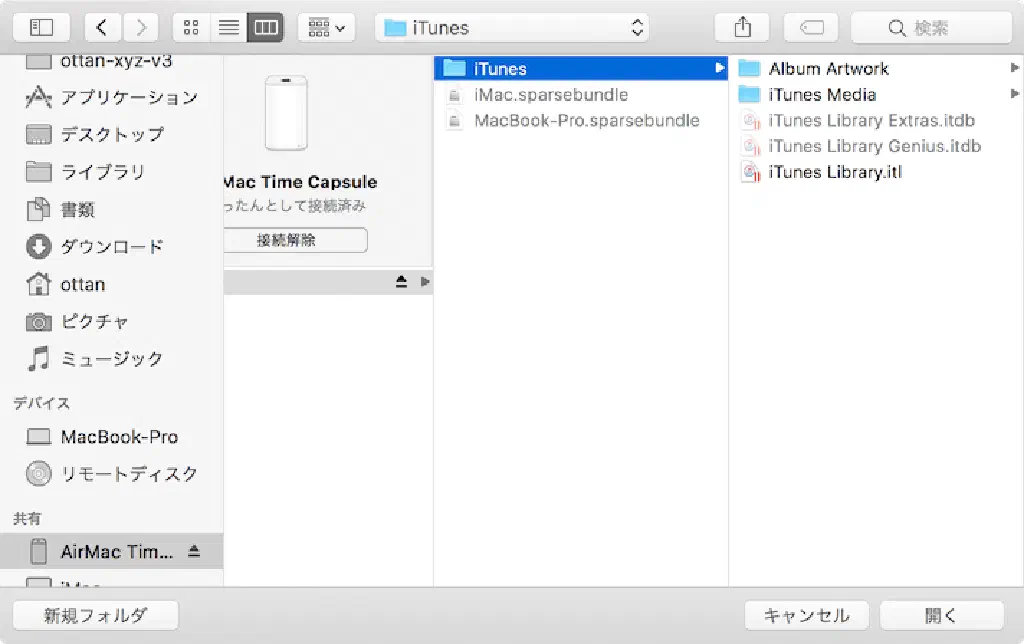Switch to list view mode

tap(229, 28)
